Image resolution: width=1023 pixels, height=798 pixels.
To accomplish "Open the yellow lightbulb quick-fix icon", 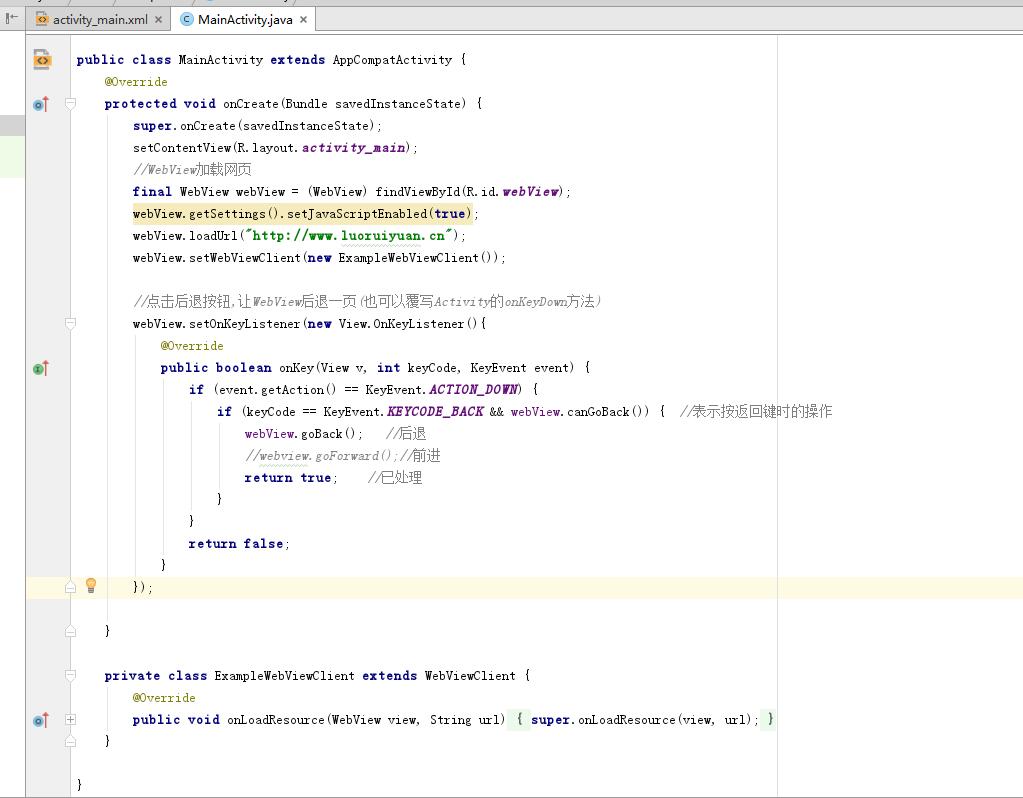I will [x=91, y=585].
